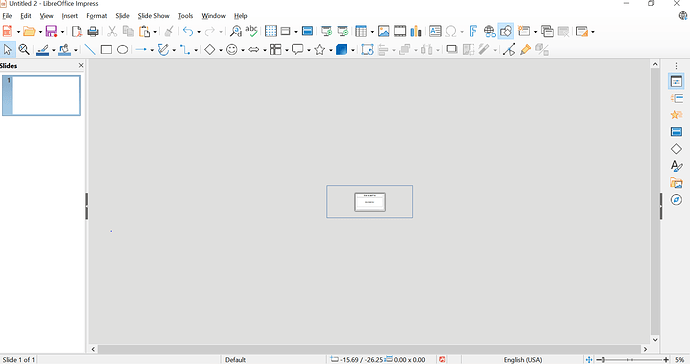690x364 pixels.
Task: Open Find & Replace tool
Action: pos(235,31)
